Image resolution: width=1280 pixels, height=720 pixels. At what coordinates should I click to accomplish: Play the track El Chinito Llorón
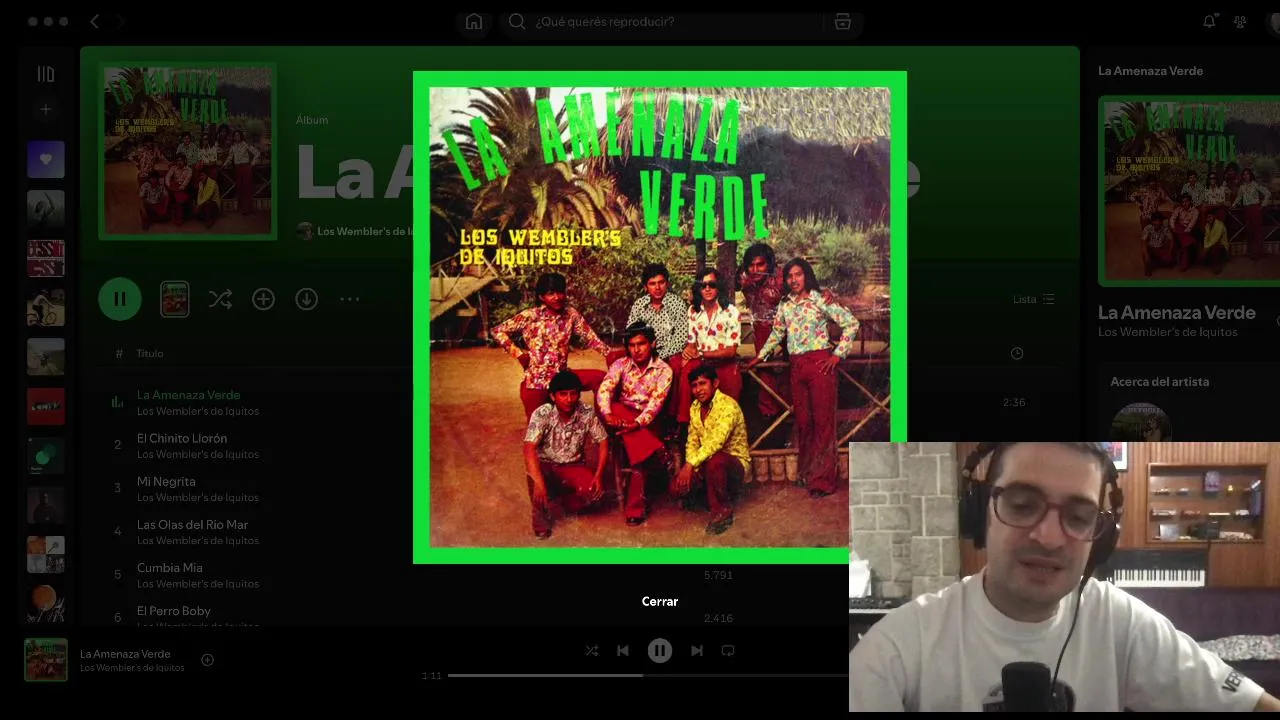pyautogui.click(x=182, y=438)
